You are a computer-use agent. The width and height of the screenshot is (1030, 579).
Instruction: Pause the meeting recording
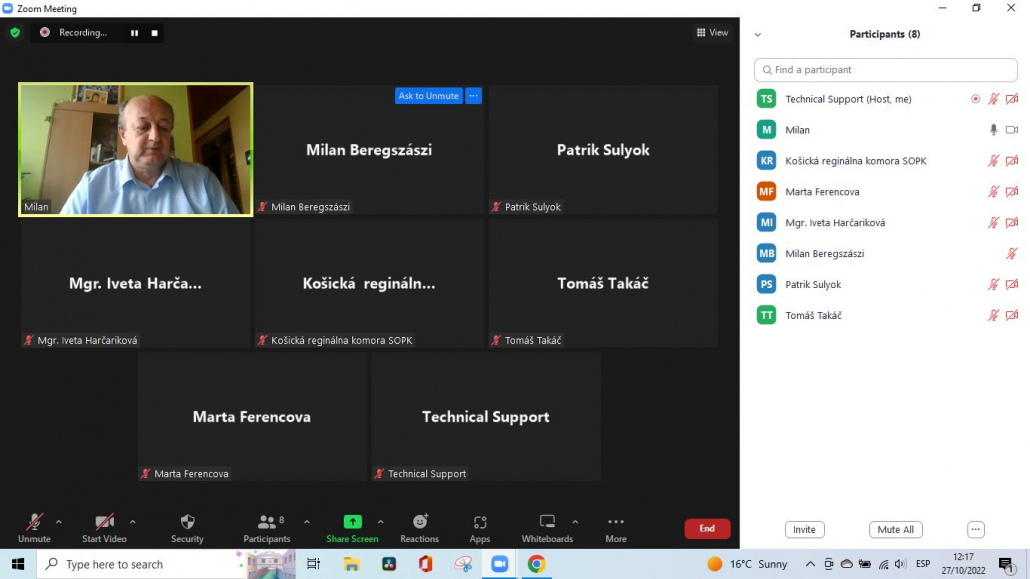[134, 33]
